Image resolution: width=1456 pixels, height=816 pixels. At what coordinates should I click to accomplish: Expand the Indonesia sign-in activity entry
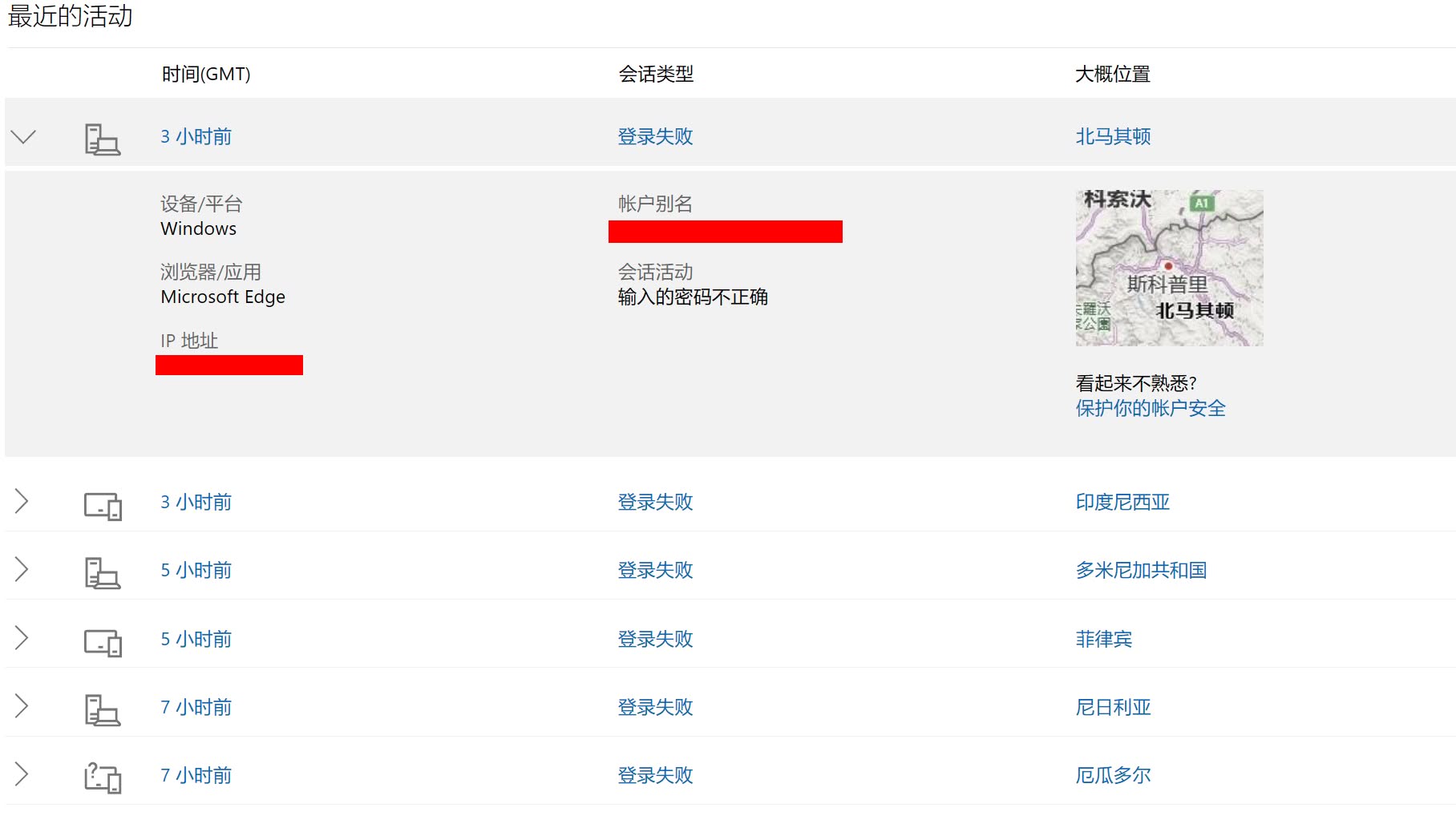[20, 503]
